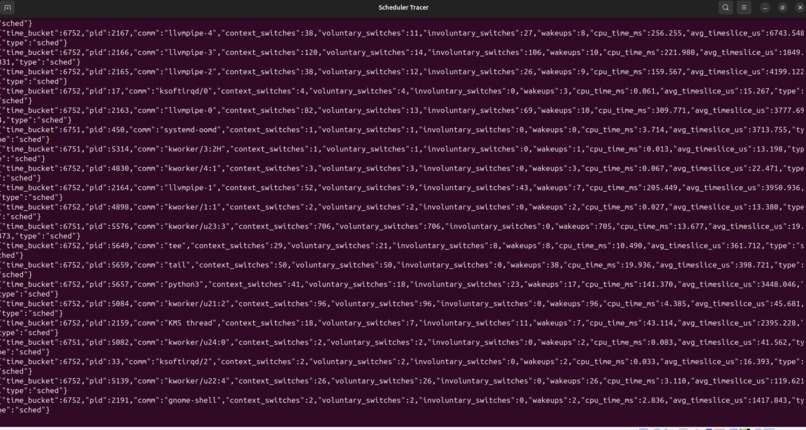
Task: Close the Scheduler Tracer window
Action: 799,8
